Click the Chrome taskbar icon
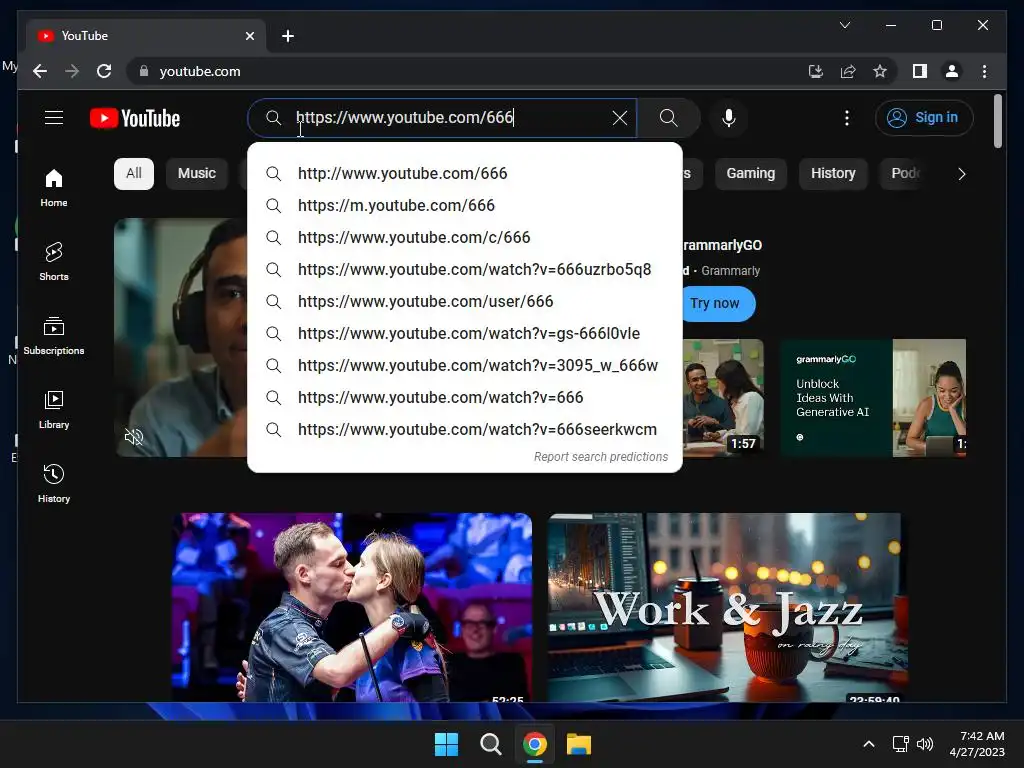The height and width of the screenshot is (768, 1024). click(534, 744)
